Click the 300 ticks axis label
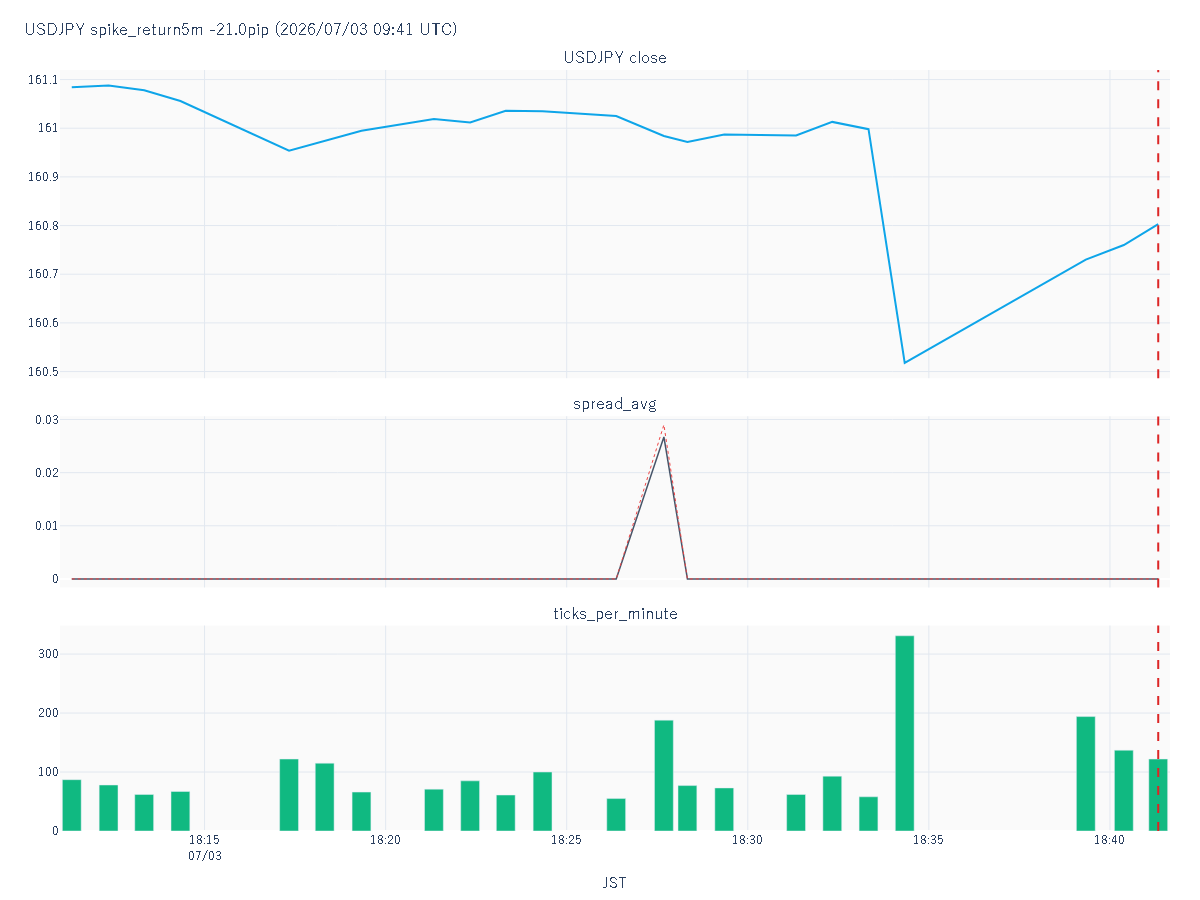The image size is (1200, 900). (46, 654)
